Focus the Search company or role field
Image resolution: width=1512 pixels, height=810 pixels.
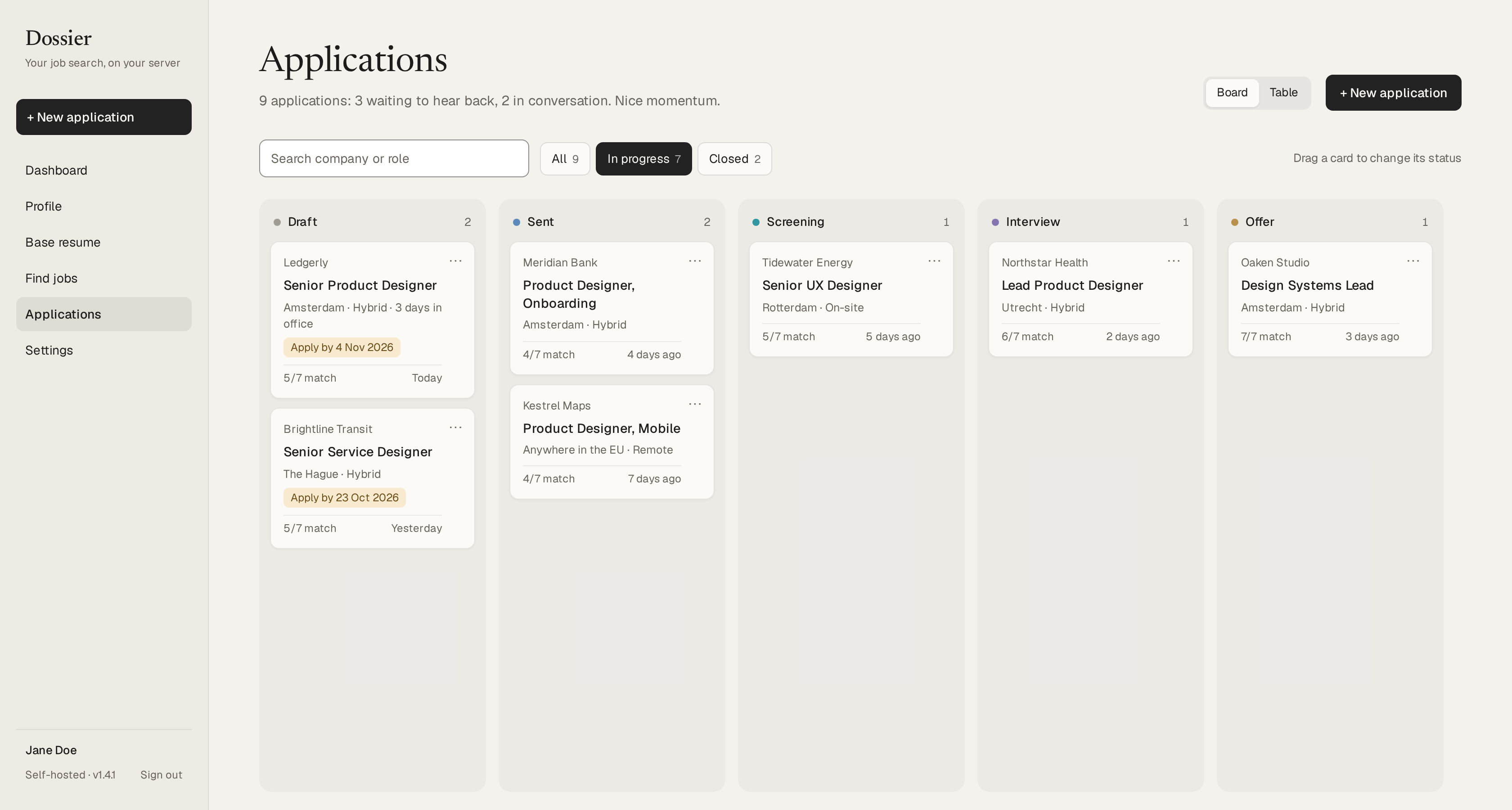click(x=394, y=158)
